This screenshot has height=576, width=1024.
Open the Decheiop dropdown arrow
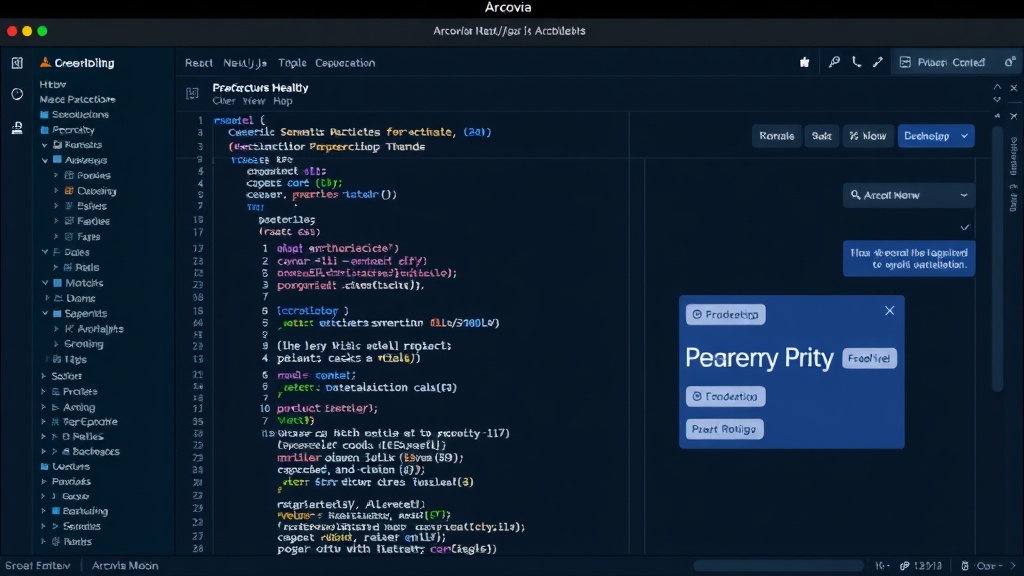[964, 136]
